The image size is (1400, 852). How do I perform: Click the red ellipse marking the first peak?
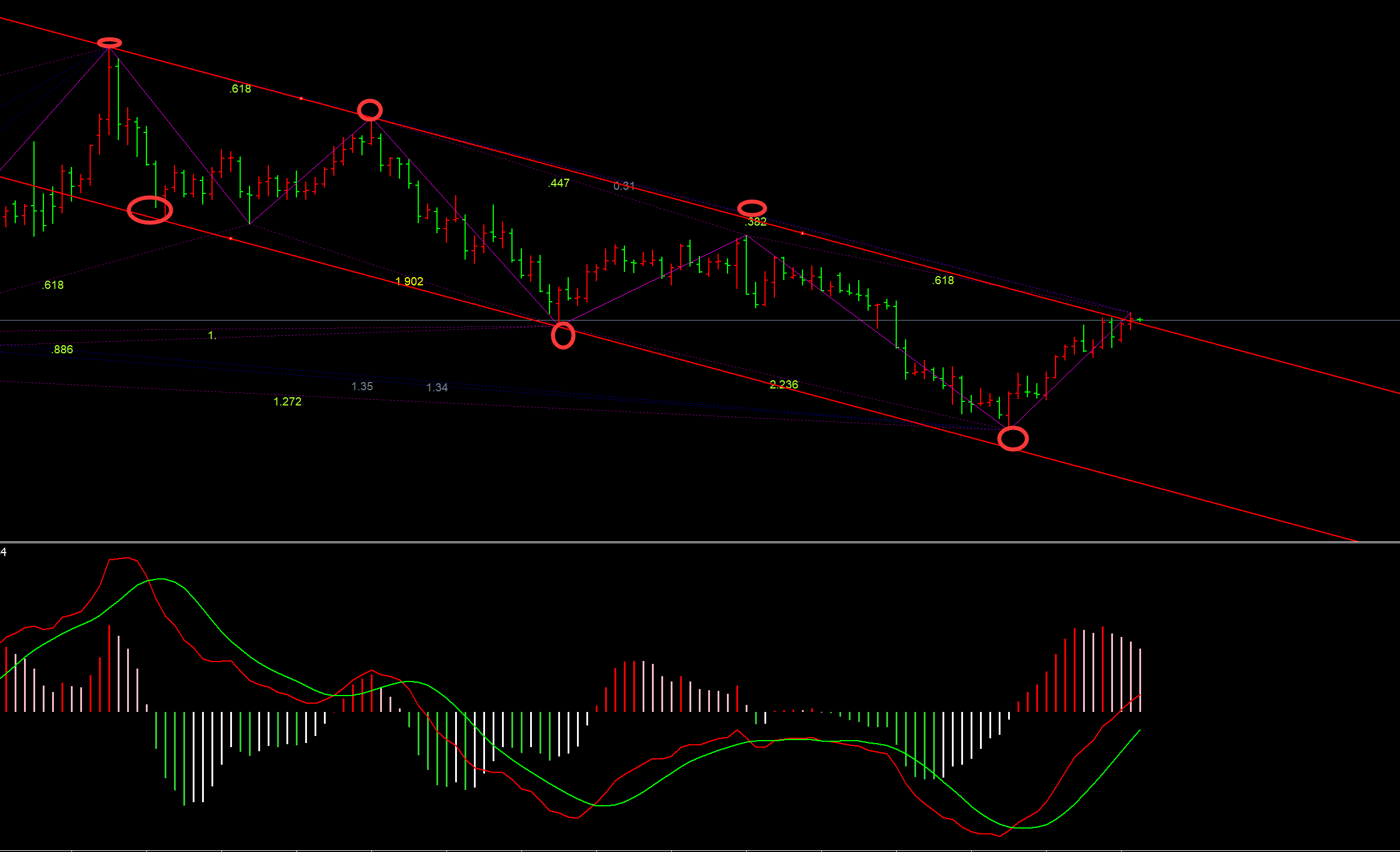pyautogui.click(x=110, y=43)
